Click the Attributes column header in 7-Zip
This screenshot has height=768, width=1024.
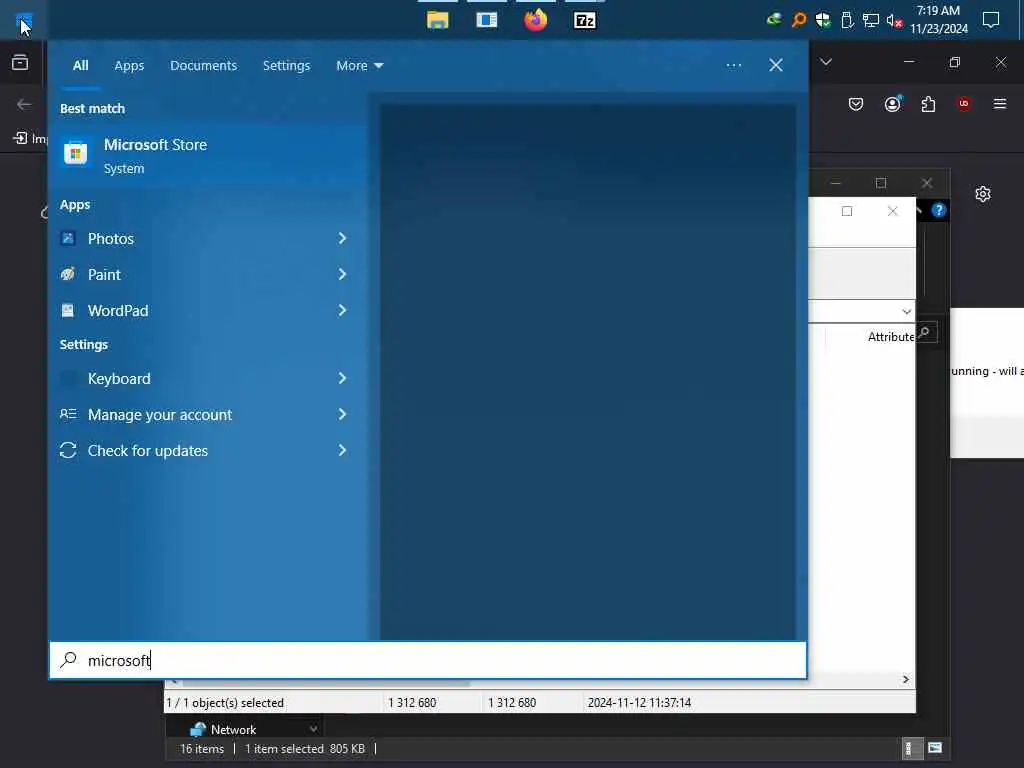pyautogui.click(x=890, y=336)
